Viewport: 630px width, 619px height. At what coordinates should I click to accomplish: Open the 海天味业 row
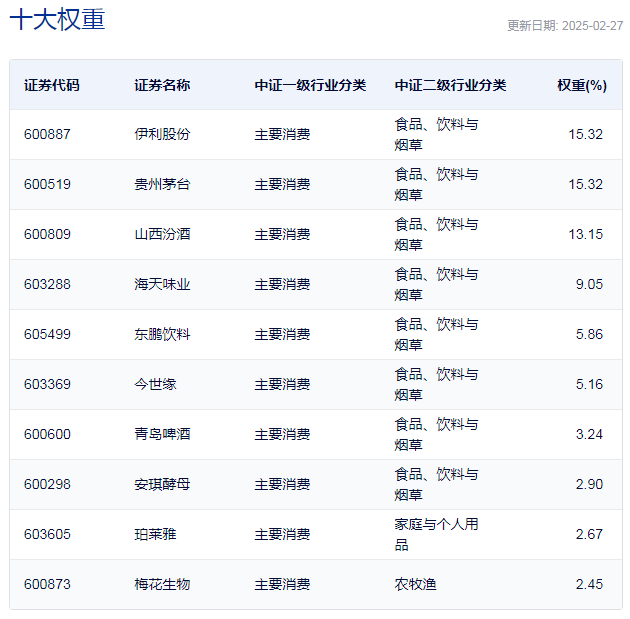click(162, 284)
